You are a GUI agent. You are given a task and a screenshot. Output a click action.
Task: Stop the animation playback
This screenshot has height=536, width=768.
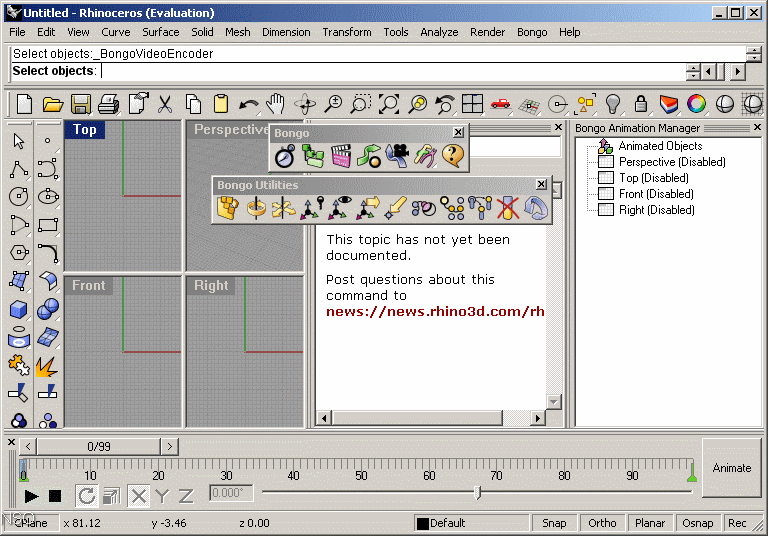coord(55,496)
